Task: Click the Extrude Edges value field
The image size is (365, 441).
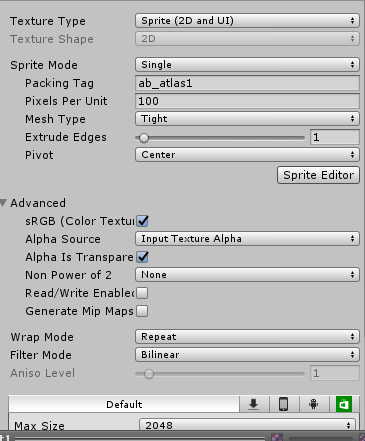Action: click(335, 137)
